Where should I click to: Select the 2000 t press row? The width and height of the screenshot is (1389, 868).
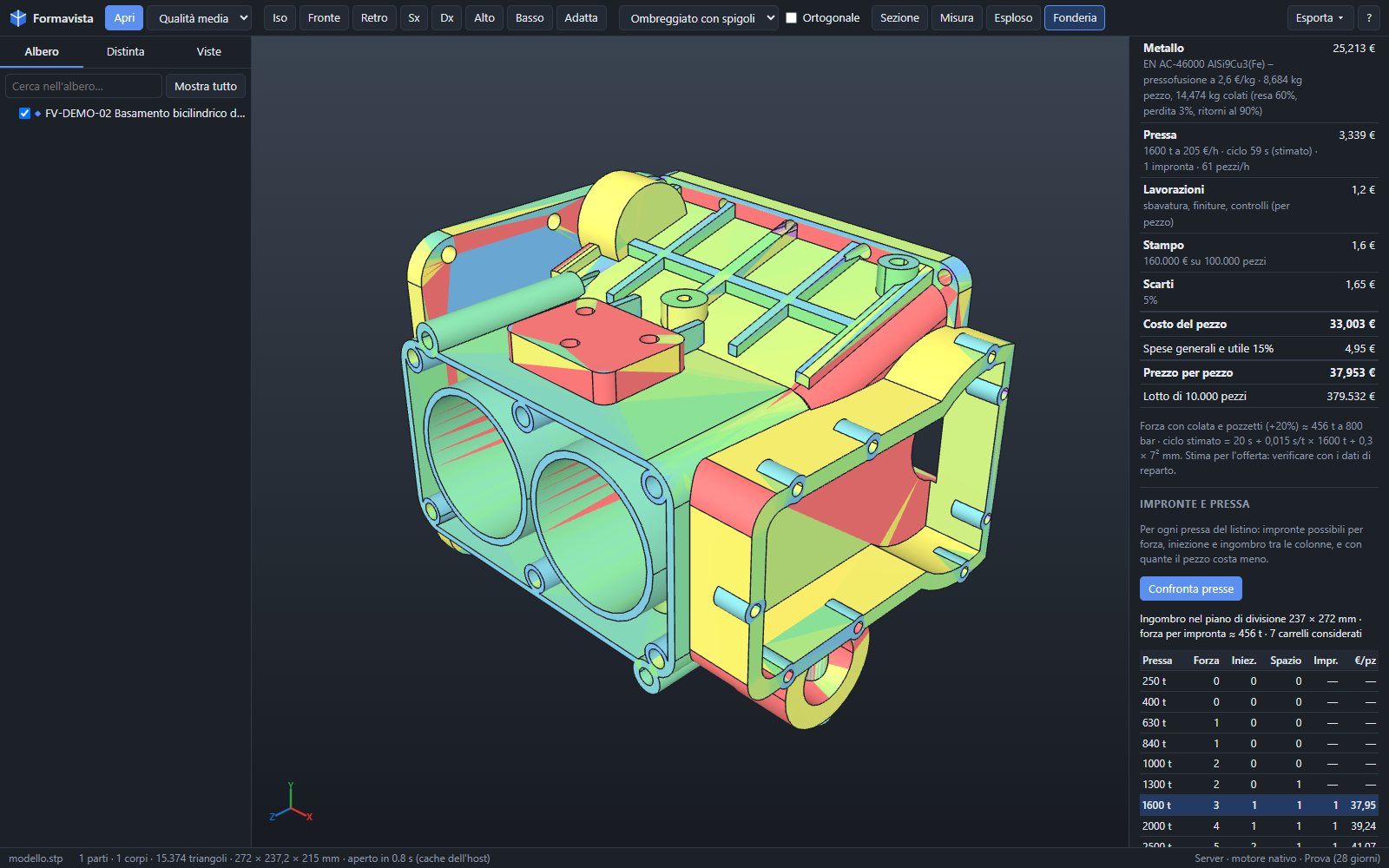(x=1259, y=826)
